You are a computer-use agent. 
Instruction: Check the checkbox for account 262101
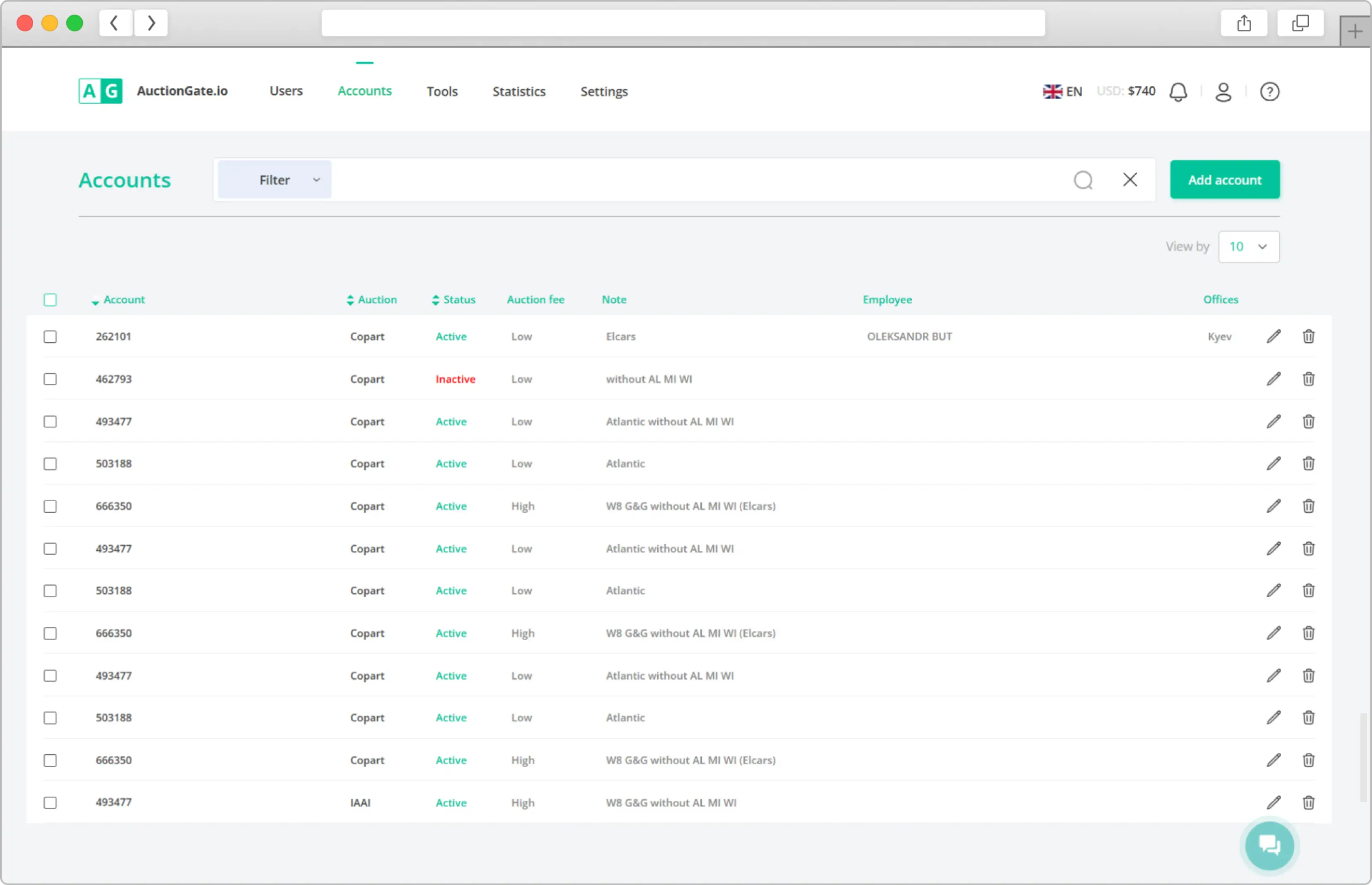pos(50,337)
